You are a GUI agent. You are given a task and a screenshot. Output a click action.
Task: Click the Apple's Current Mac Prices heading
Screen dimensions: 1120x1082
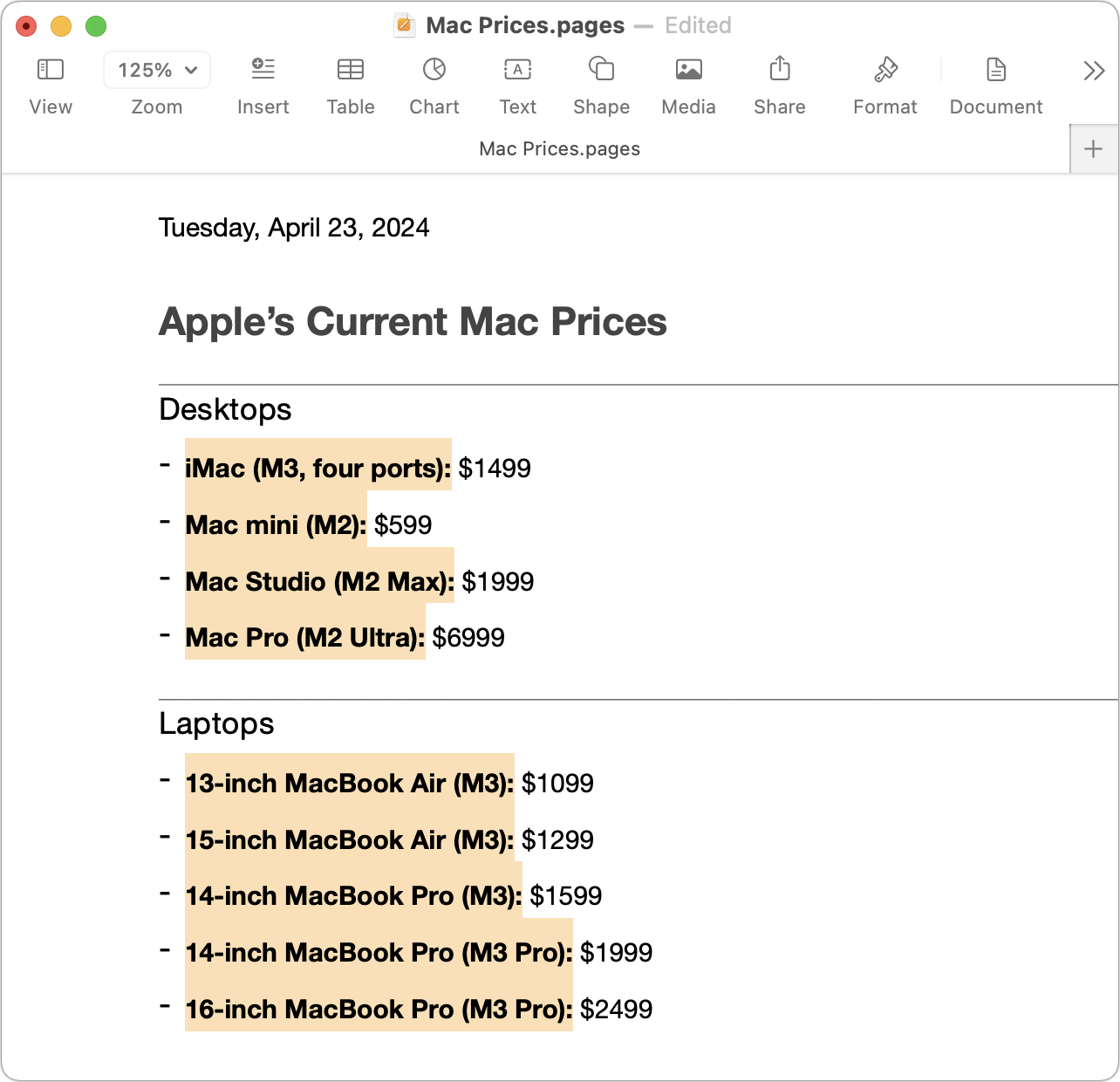click(413, 322)
